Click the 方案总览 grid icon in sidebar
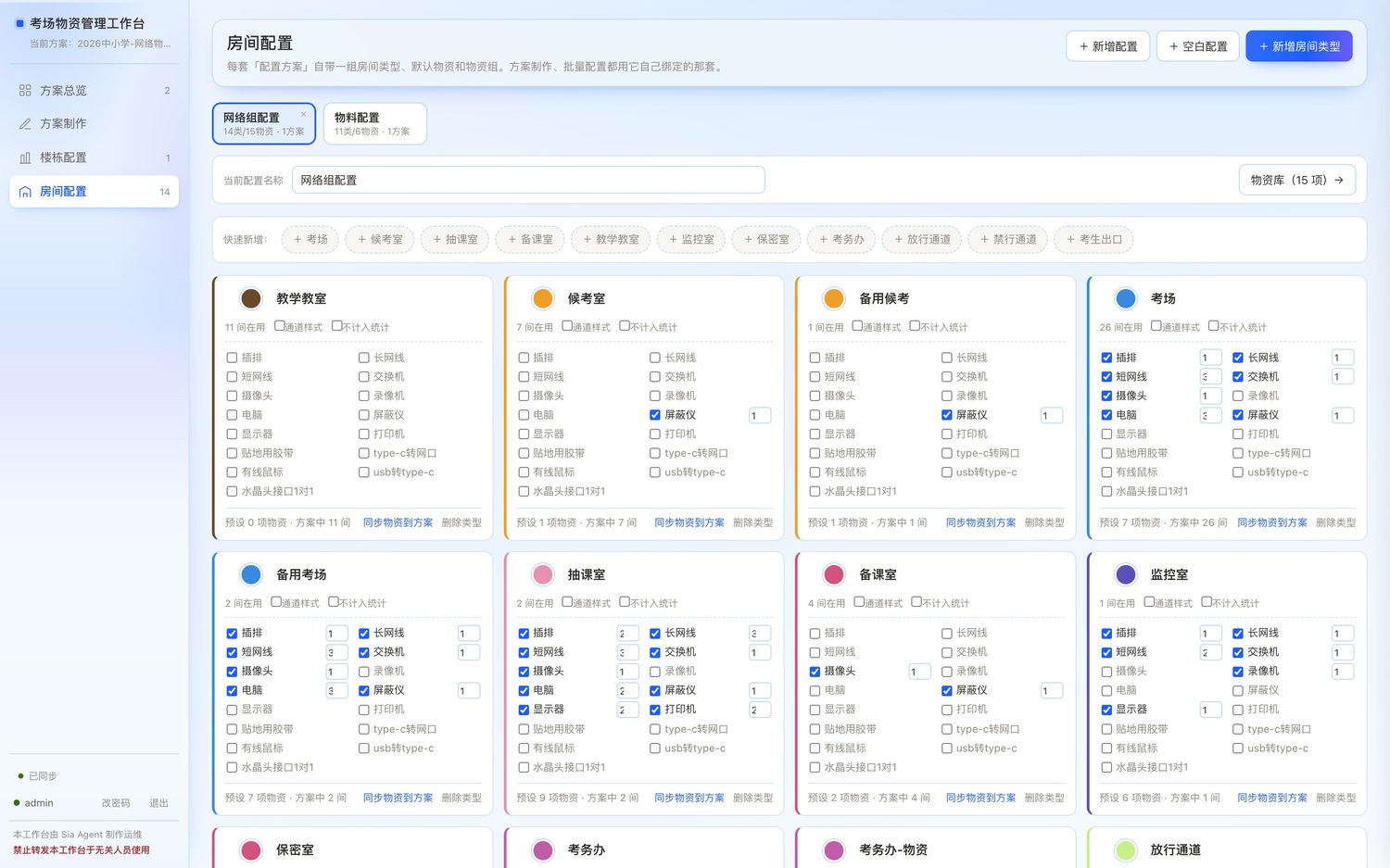 coord(25,91)
